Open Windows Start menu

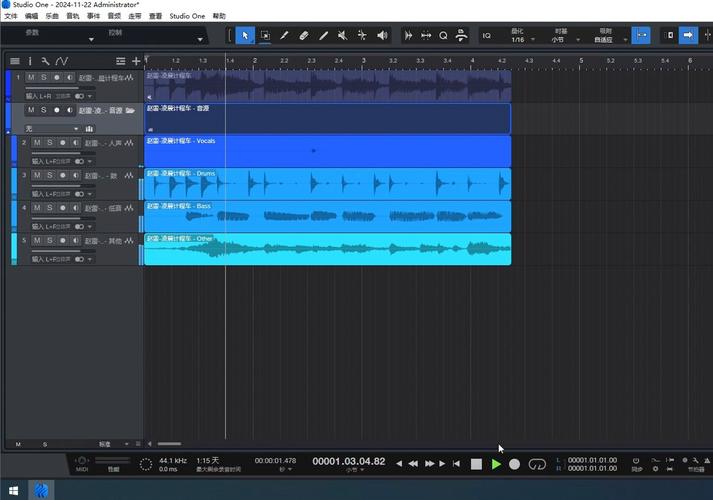tap(14, 490)
